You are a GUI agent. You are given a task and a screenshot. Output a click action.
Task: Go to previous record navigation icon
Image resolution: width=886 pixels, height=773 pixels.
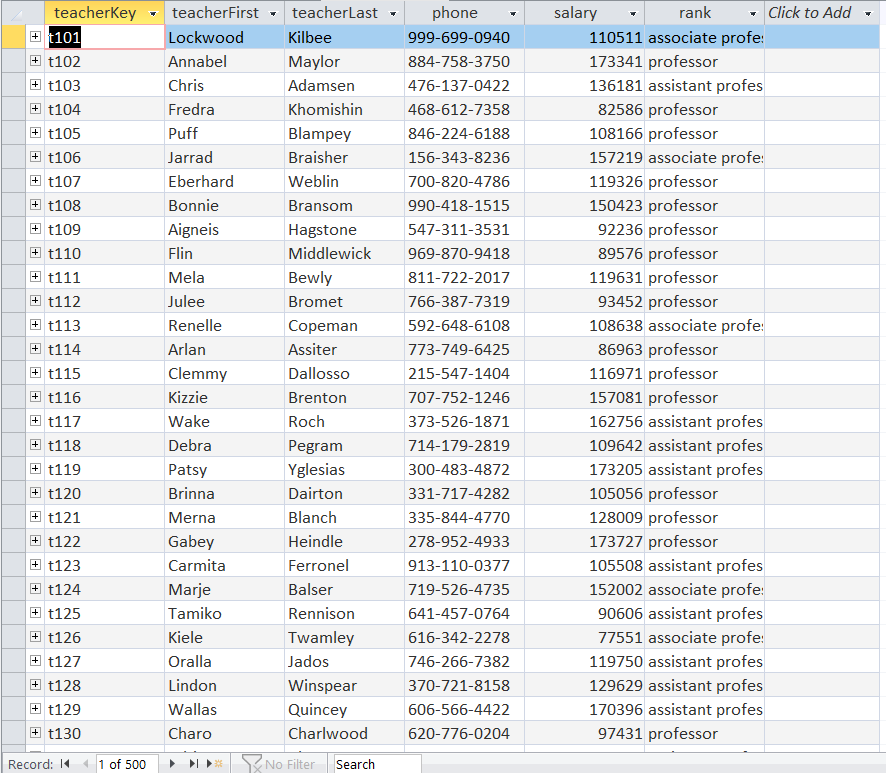pos(85,764)
